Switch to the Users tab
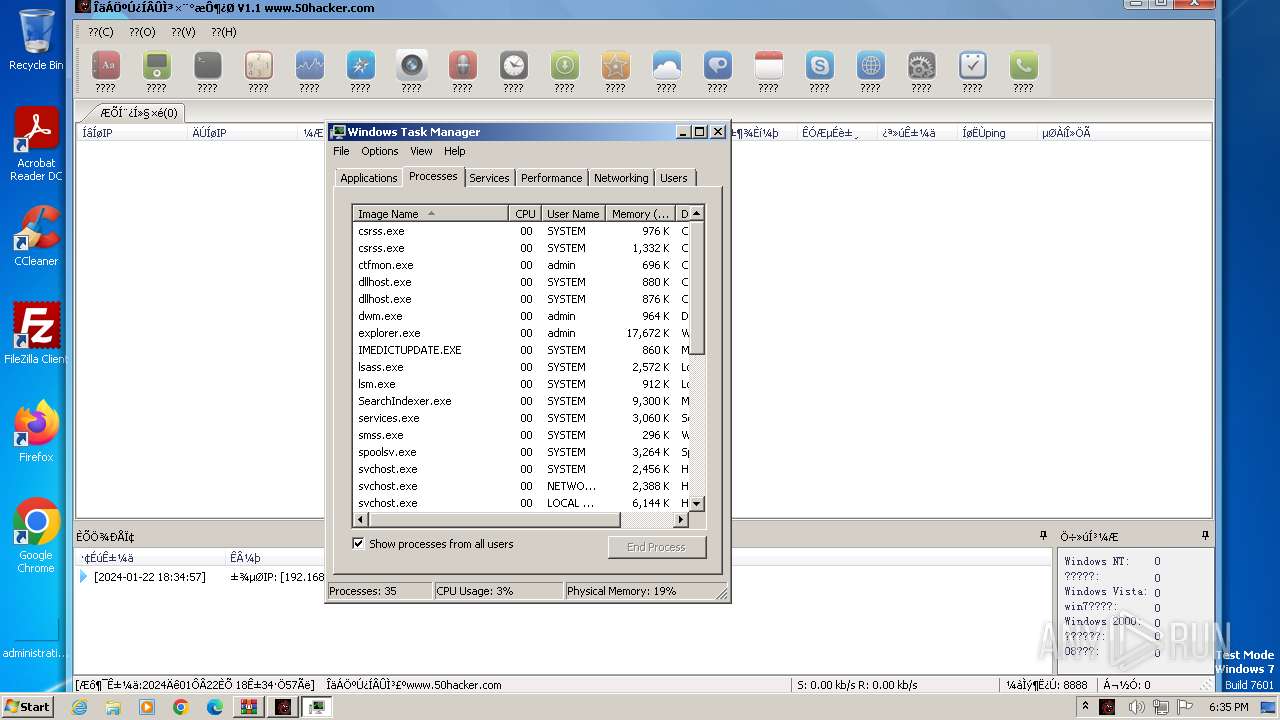The width and height of the screenshot is (1280, 720). (674, 178)
